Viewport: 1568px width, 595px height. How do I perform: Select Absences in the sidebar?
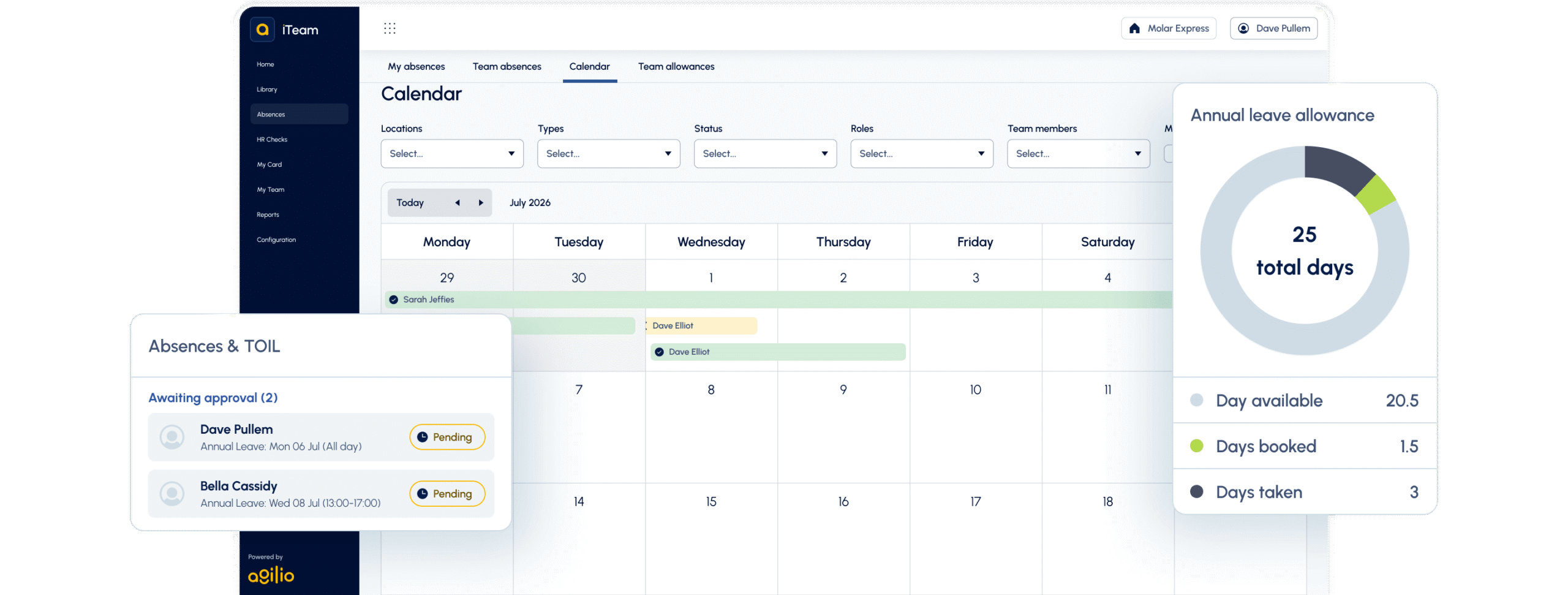click(300, 114)
